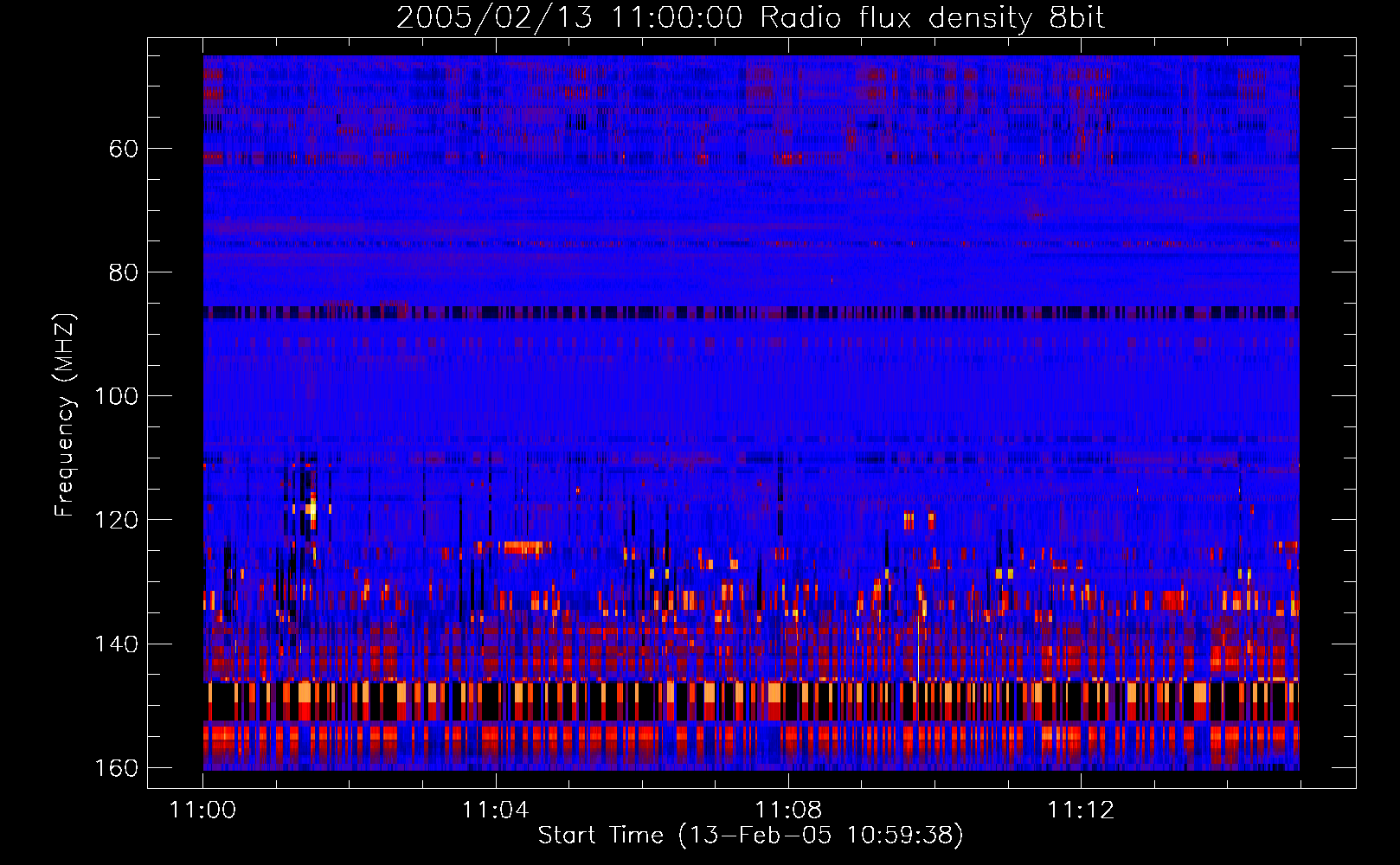Click the plot title '2005/02/13 11:00:00 Radio flux density 8bit'
The height and width of the screenshot is (865, 1400).
[750, 17]
